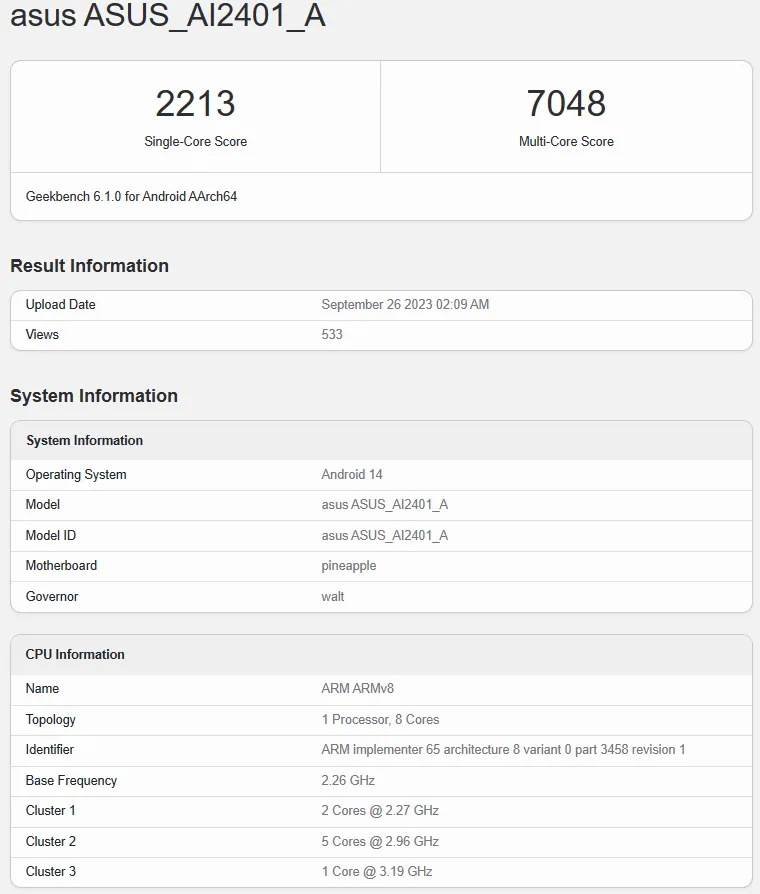Click the Cluster 1 label
This screenshot has height=894, width=760.
click(51, 811)
